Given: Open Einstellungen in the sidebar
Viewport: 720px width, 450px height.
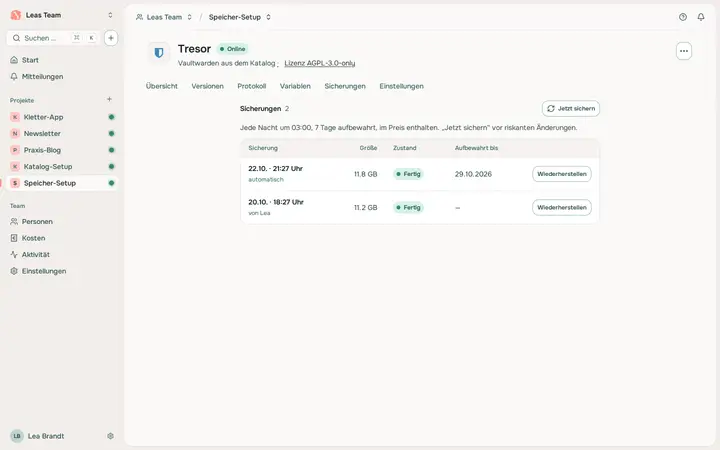Looking at the screenshot, I should [62, 271].
